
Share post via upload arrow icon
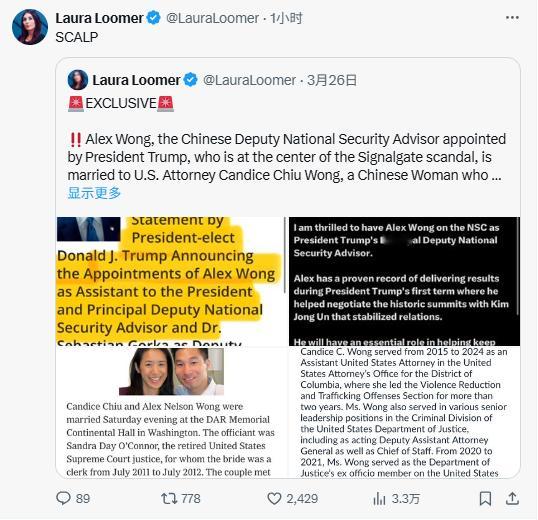click(x=512, y=498)
